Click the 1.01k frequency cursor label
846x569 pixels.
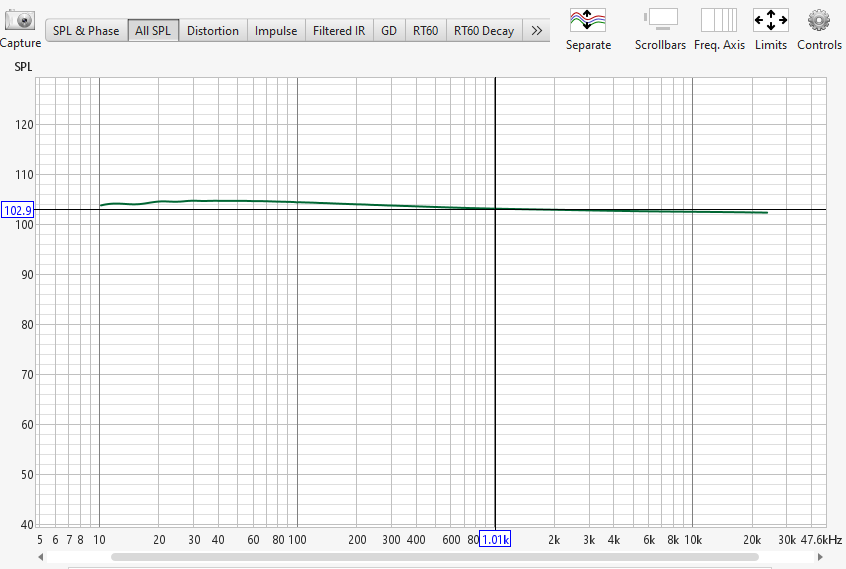click(495, 540)
